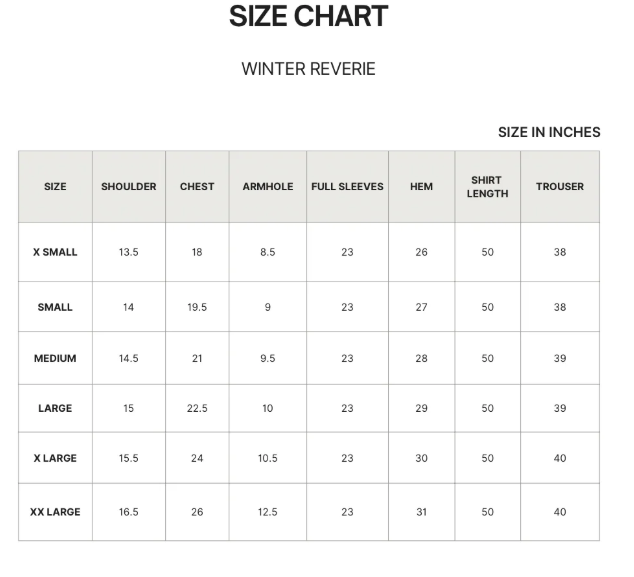Screen dimensions: 634x577
Task: Click the 22.5 chest value for LARGE
Action: pos(197,408)
